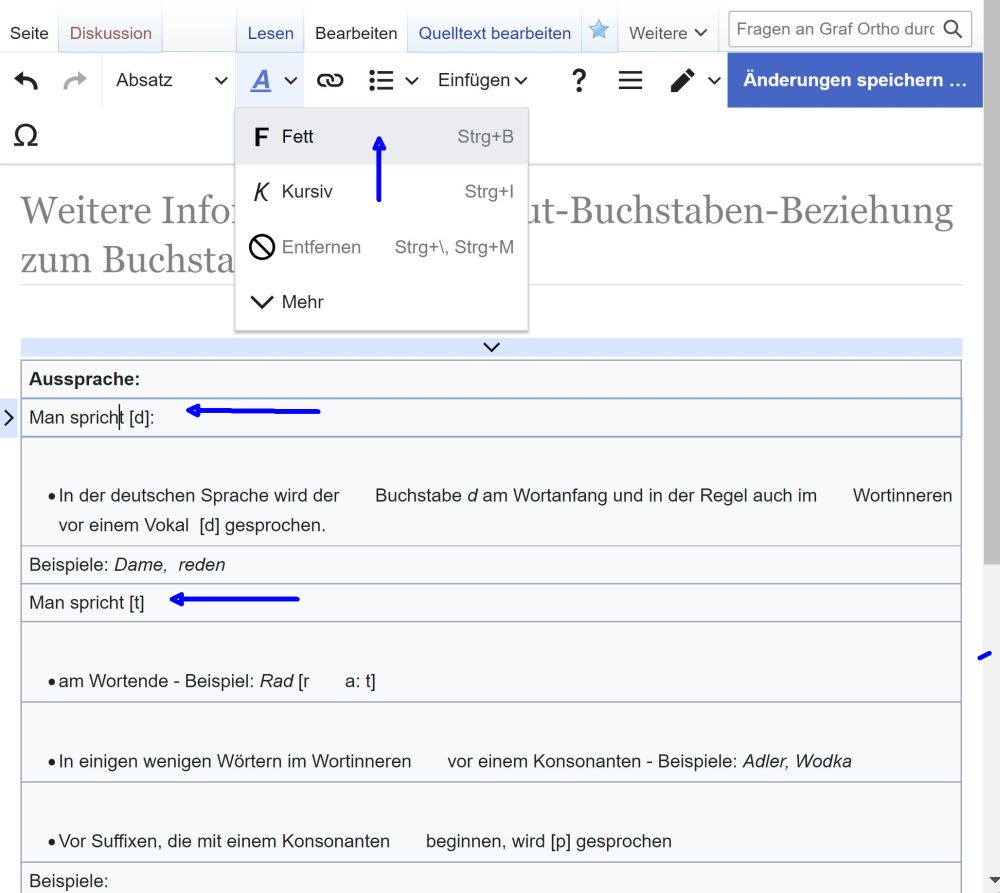Open the pencil edit mode dropdown
Image resolution: width=1000 pixels, height=893 pixels.
pyautogui.click(x=694, y=81)
